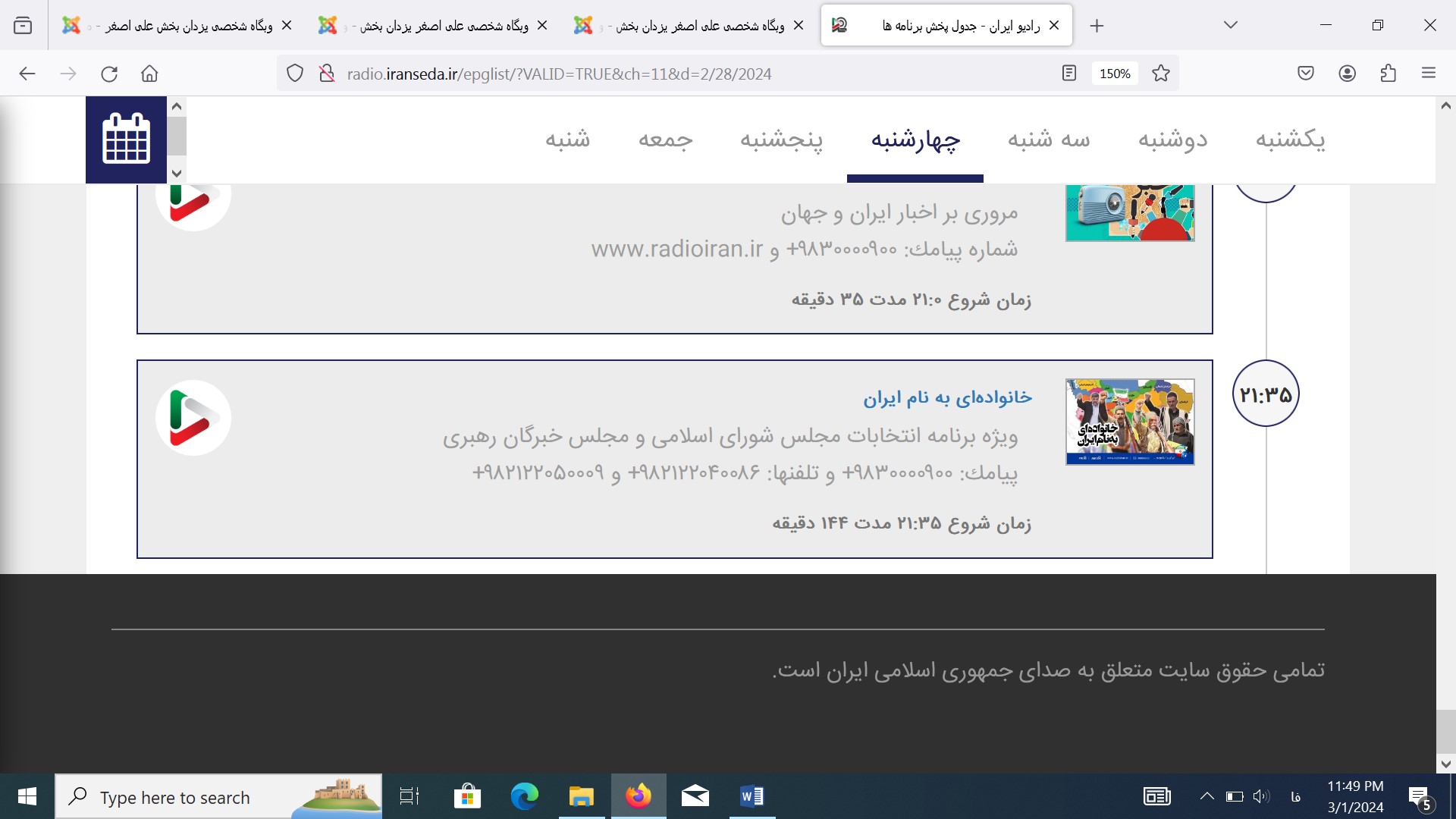
Task: Play the خانواده‌ای به نام ایران program
Action: 193,418
